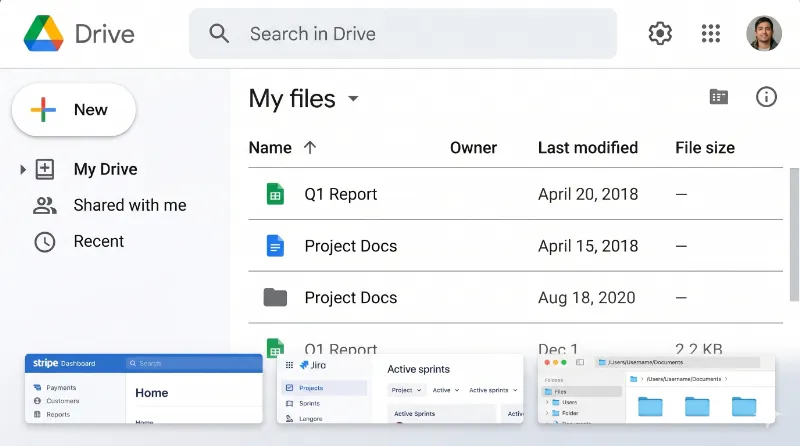Open the app switcher grid in Jira window
Screen dimensions: 800x446
pos(289,365)
